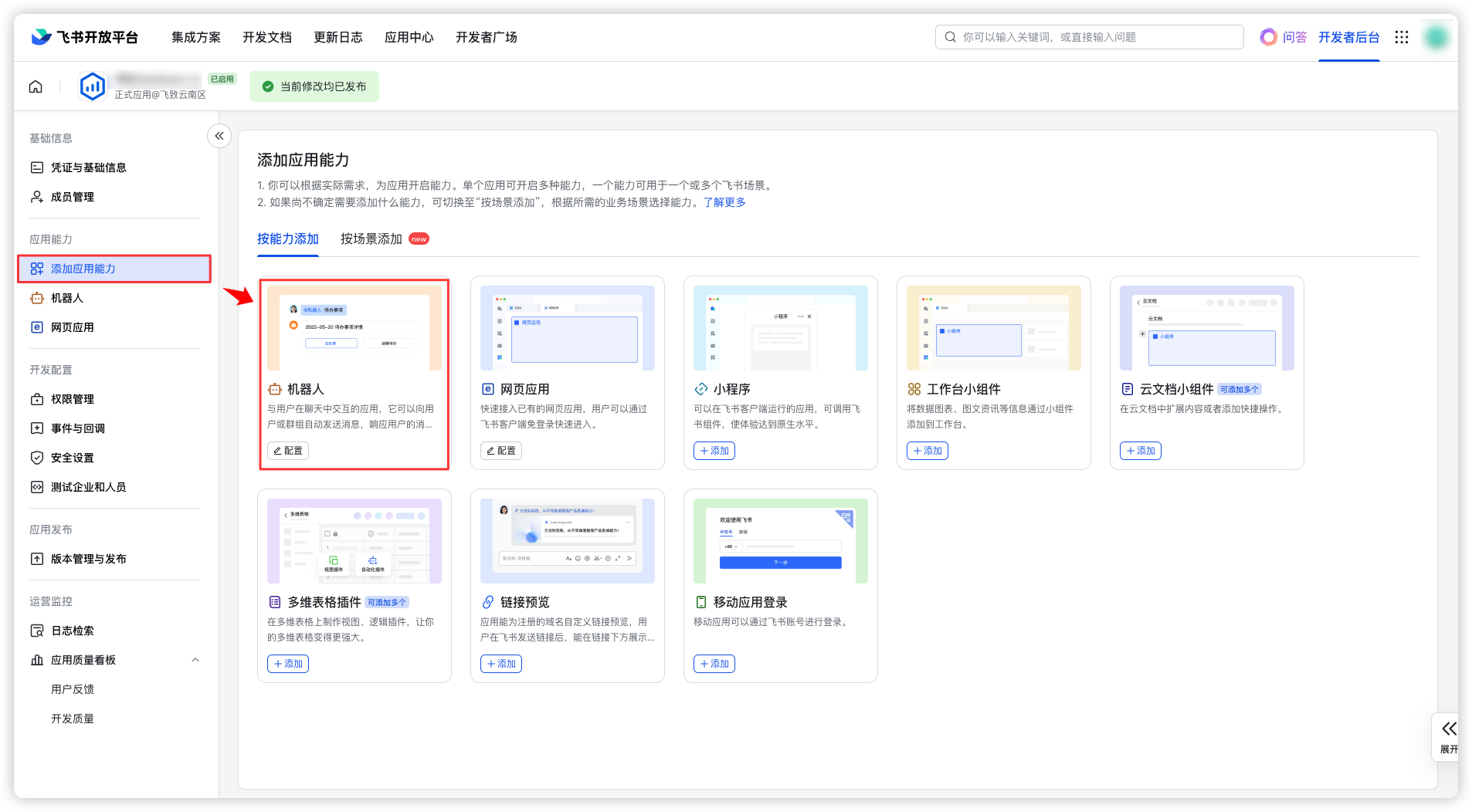Open the home icon in breadcrumb bar
The width and height of the screenshot is (1472, 812).
coord(36,86)
